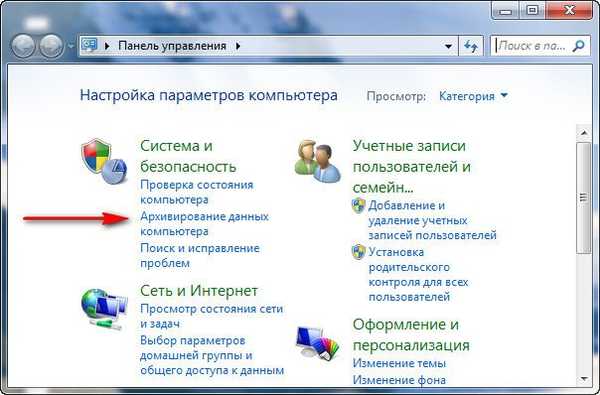This screenshot has height=395, width=600.
Task: Click Изменение темы link
Action: pos(399,363)
